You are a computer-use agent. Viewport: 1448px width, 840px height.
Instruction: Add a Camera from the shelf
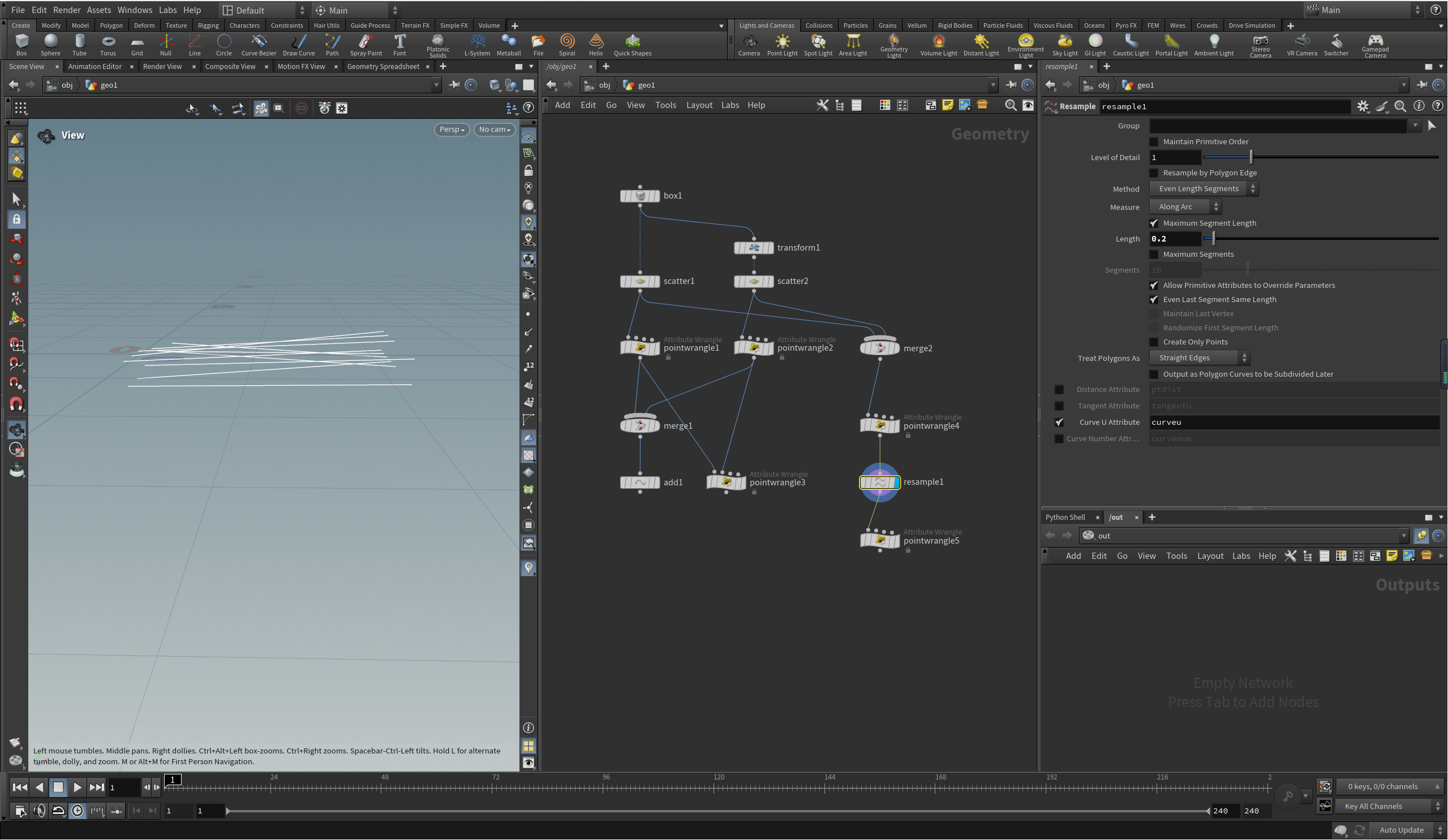coord(749,45)
